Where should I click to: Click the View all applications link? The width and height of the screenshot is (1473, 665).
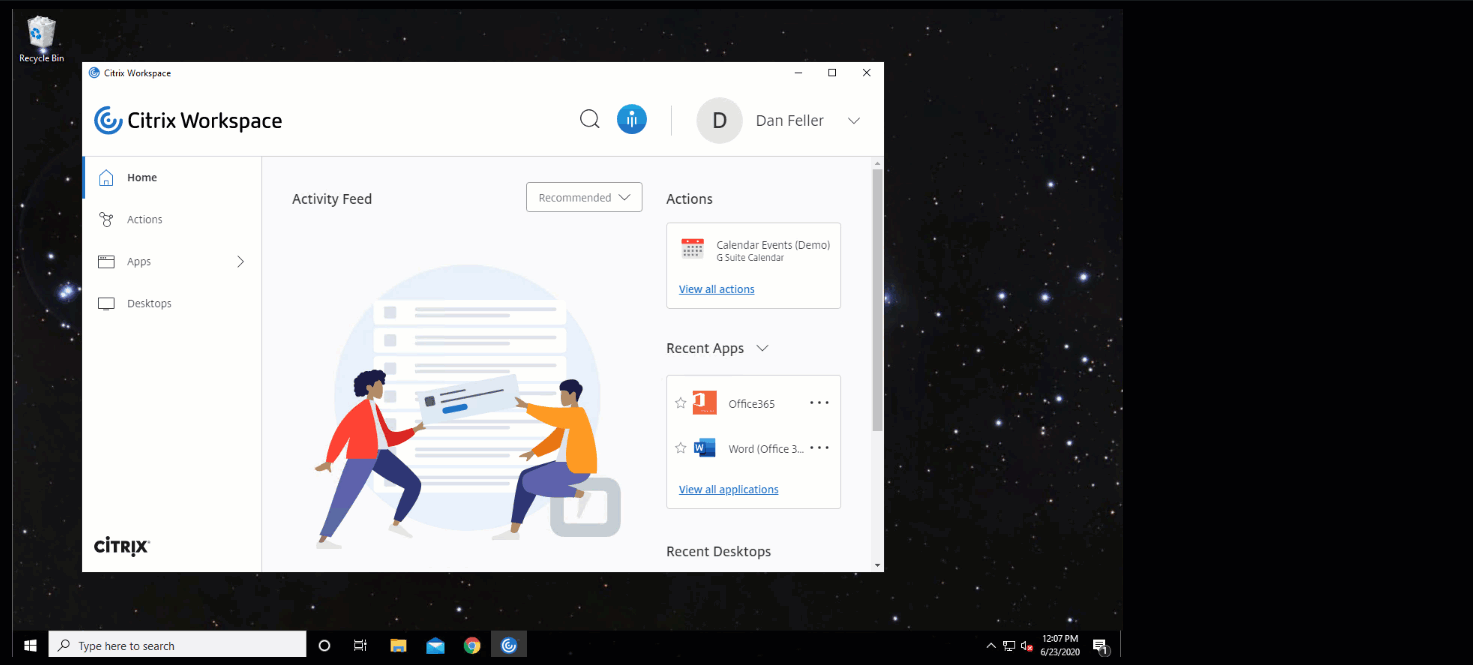(728, 489)
